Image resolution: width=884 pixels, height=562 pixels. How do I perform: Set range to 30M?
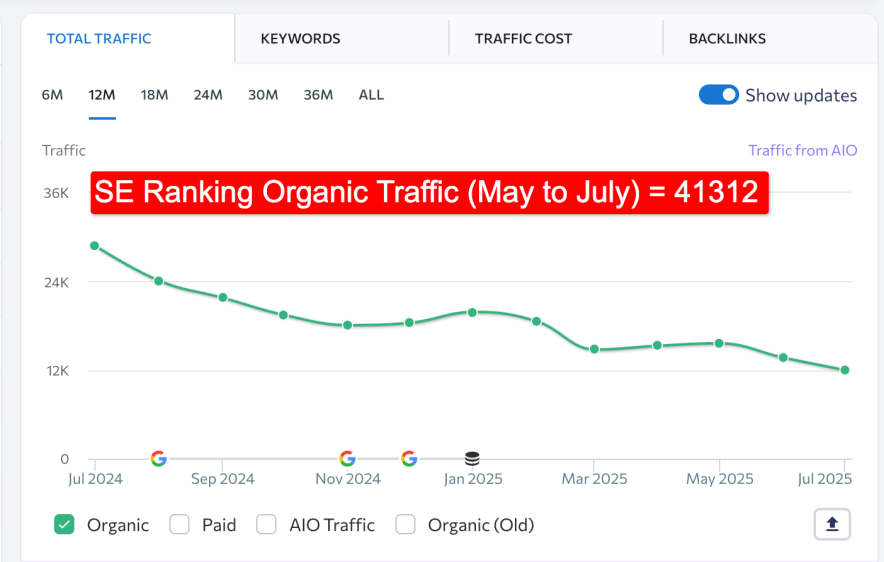point(263,95)
